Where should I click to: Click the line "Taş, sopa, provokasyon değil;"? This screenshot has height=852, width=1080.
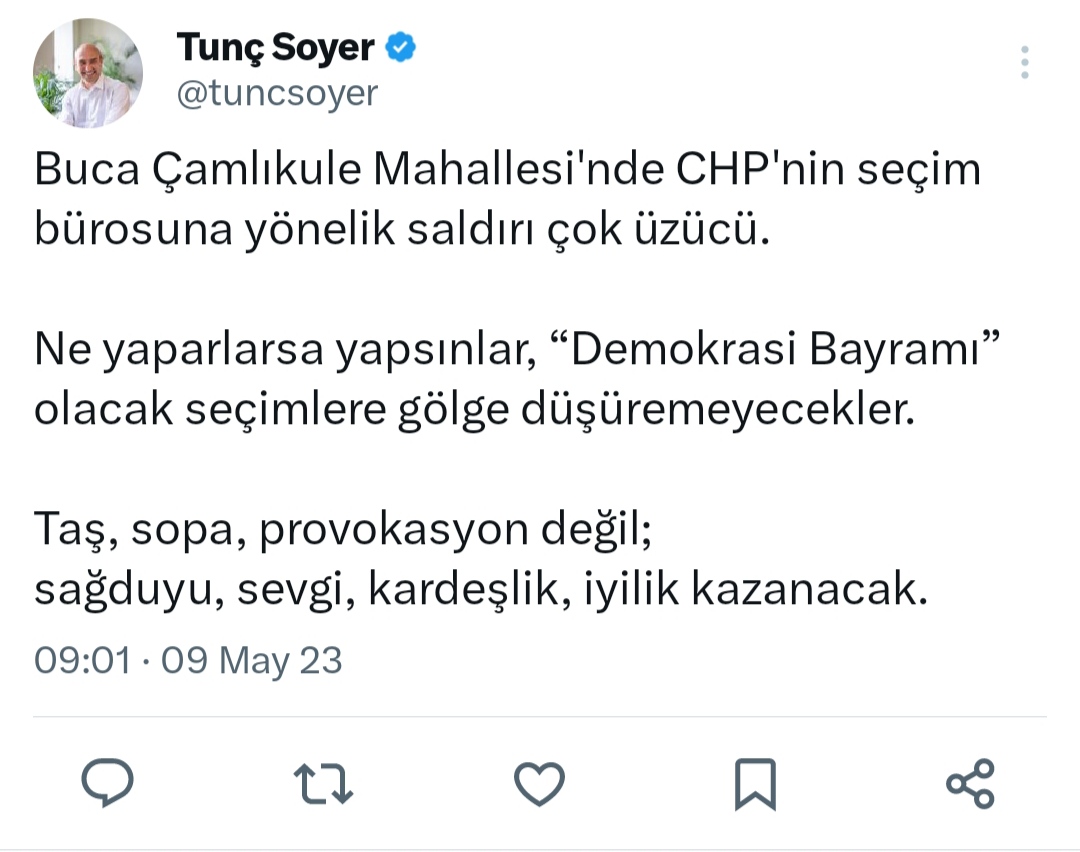(x=343, y=528)
